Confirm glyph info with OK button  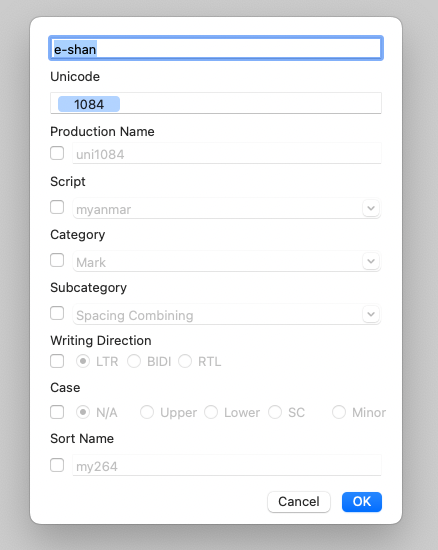[x=362, y=502]
